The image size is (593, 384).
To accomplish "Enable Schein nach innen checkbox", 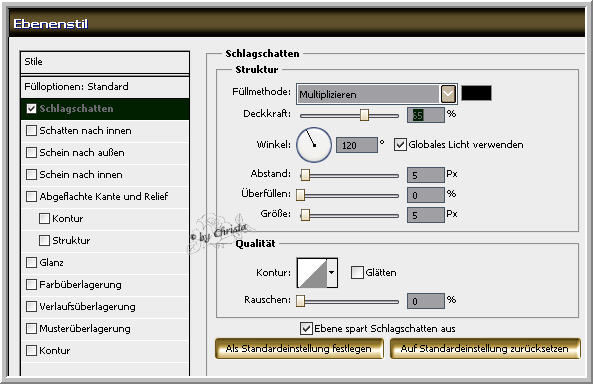I will tap(31, 175).
